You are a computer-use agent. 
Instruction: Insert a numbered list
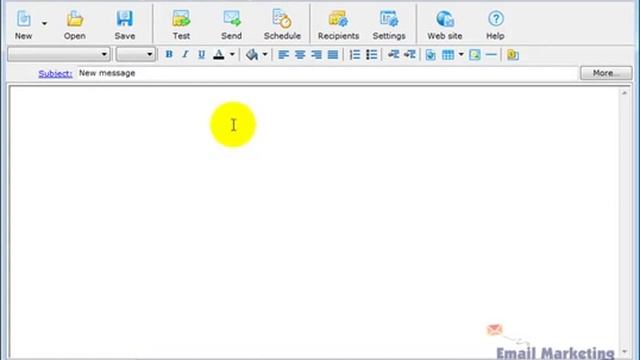pos(355,54)
